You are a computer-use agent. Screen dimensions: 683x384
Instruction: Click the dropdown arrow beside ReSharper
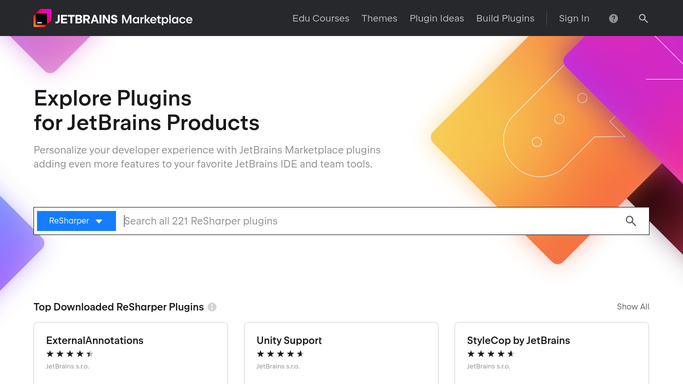[99, 222]
